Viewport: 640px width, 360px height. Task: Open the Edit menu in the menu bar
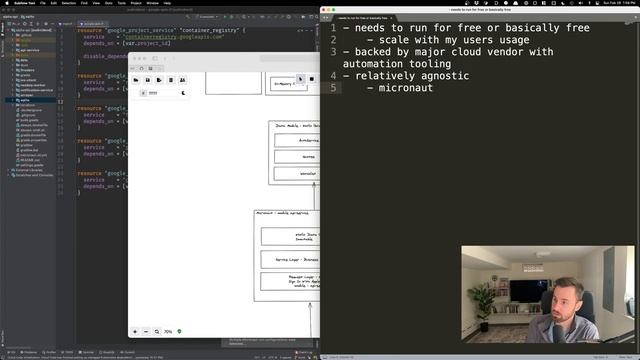pos(54,3)
